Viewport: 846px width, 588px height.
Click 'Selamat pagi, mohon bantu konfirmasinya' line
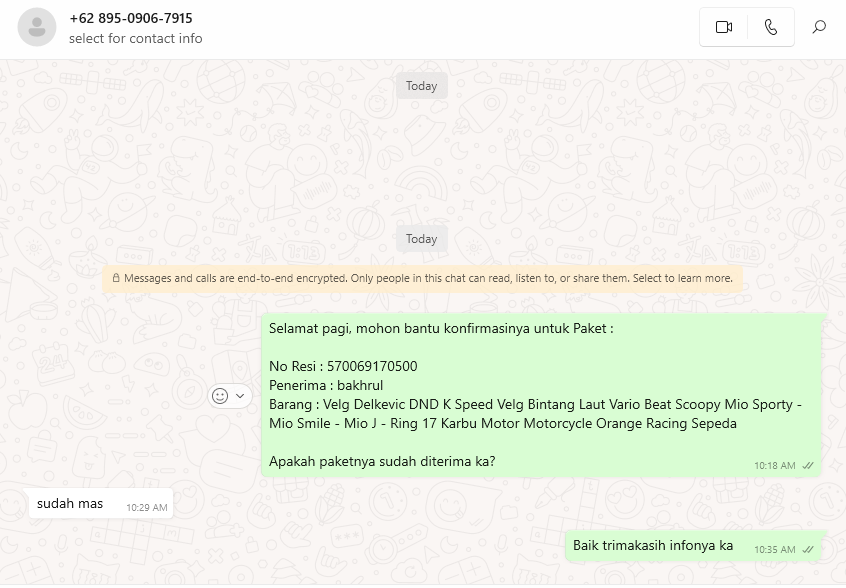(441, 329)
